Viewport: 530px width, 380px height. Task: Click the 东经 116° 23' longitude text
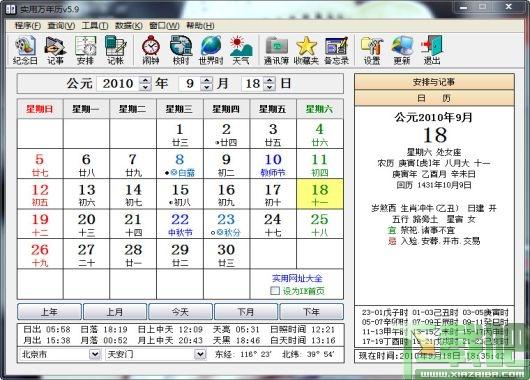click(243, 354)
